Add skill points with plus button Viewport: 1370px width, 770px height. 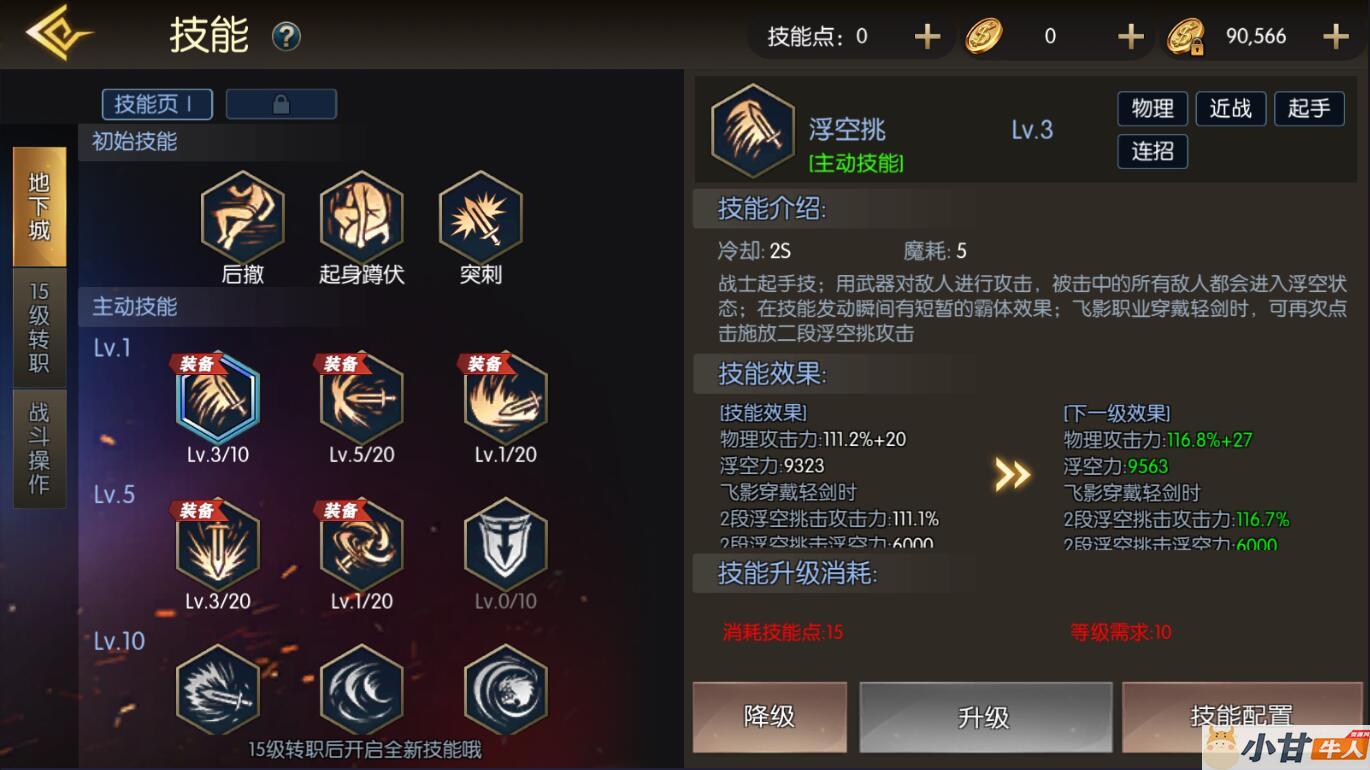coord(927,37)
